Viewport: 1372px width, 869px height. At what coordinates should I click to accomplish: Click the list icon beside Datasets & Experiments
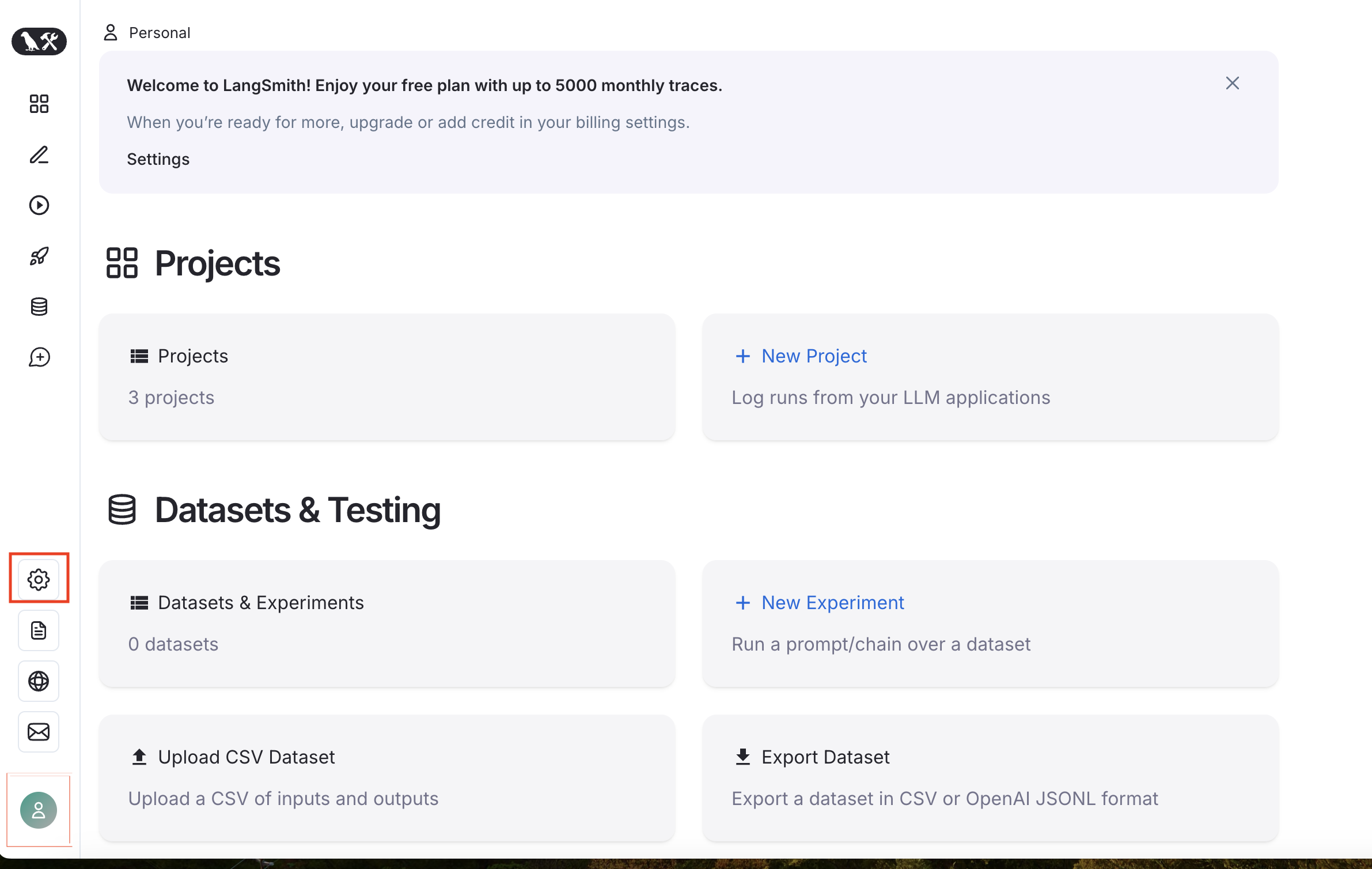139,603
